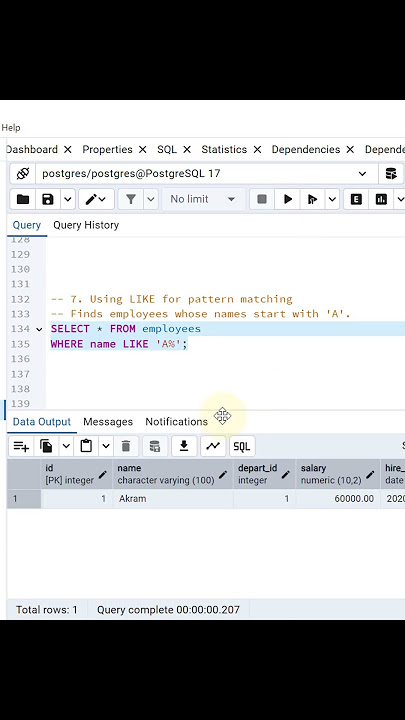Image resolution: width=405 pixels, height=720 pixels.
Task: Select the Akram name cell
Action: point(173,499)
